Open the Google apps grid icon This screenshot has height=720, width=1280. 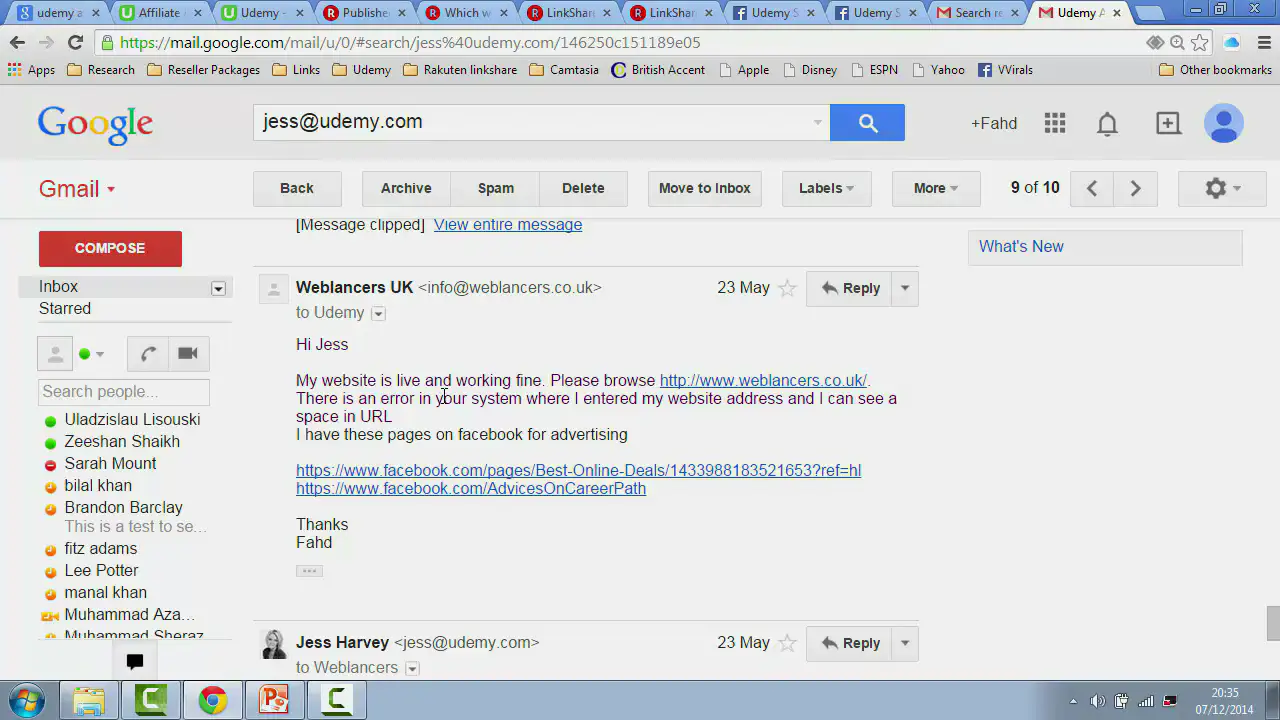click(x=1055, y=123)
